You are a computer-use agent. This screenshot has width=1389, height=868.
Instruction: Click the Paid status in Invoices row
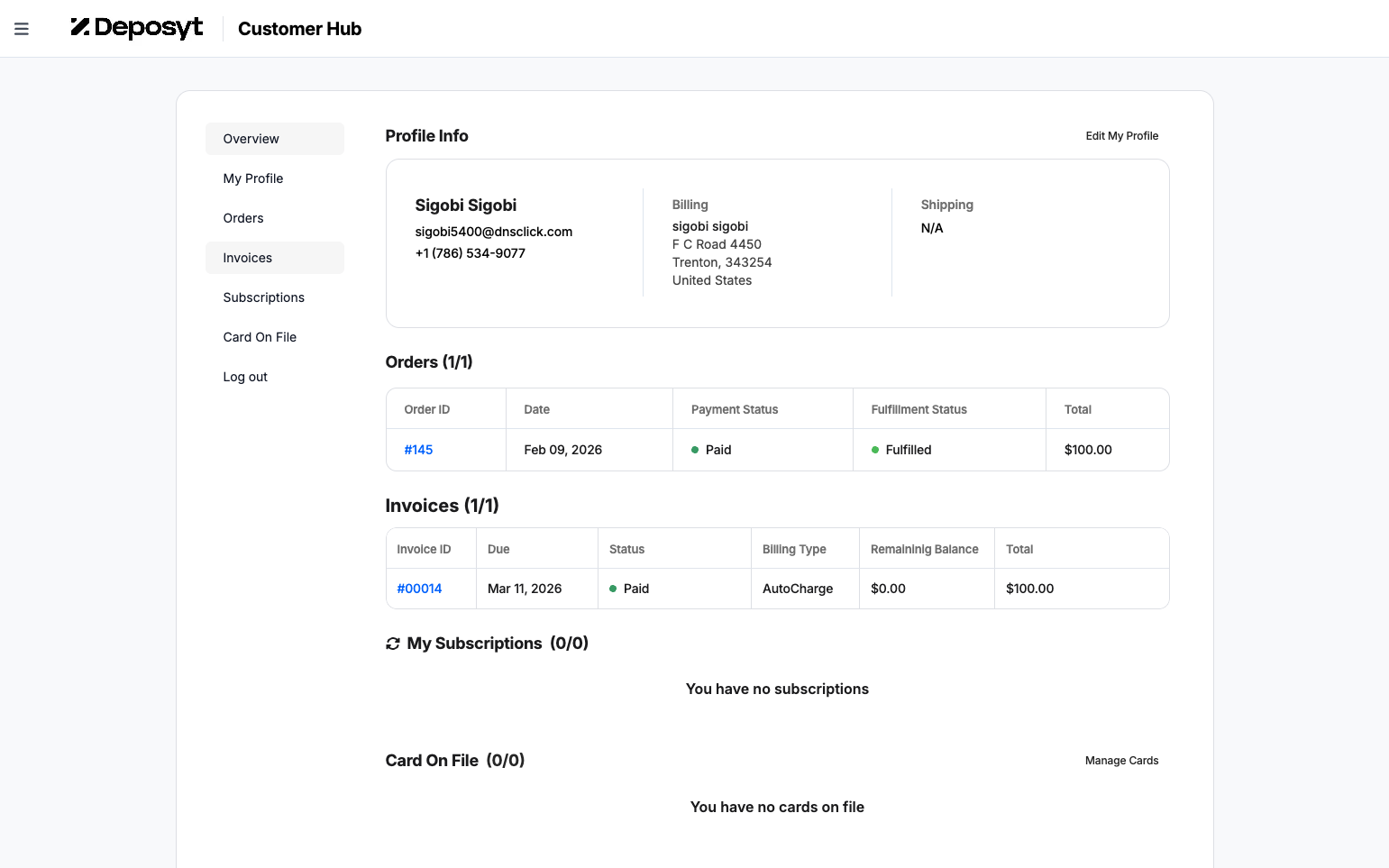pyautogui.click(x=629, y=589)
